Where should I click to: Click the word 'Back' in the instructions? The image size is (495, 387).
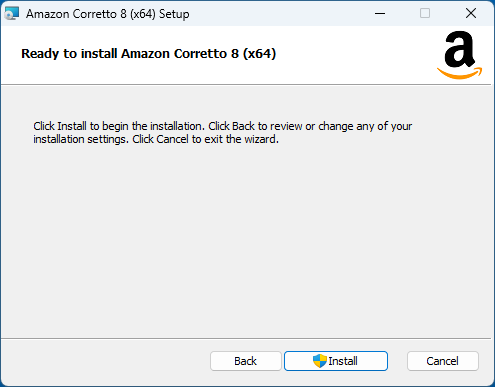coord(243,126)
